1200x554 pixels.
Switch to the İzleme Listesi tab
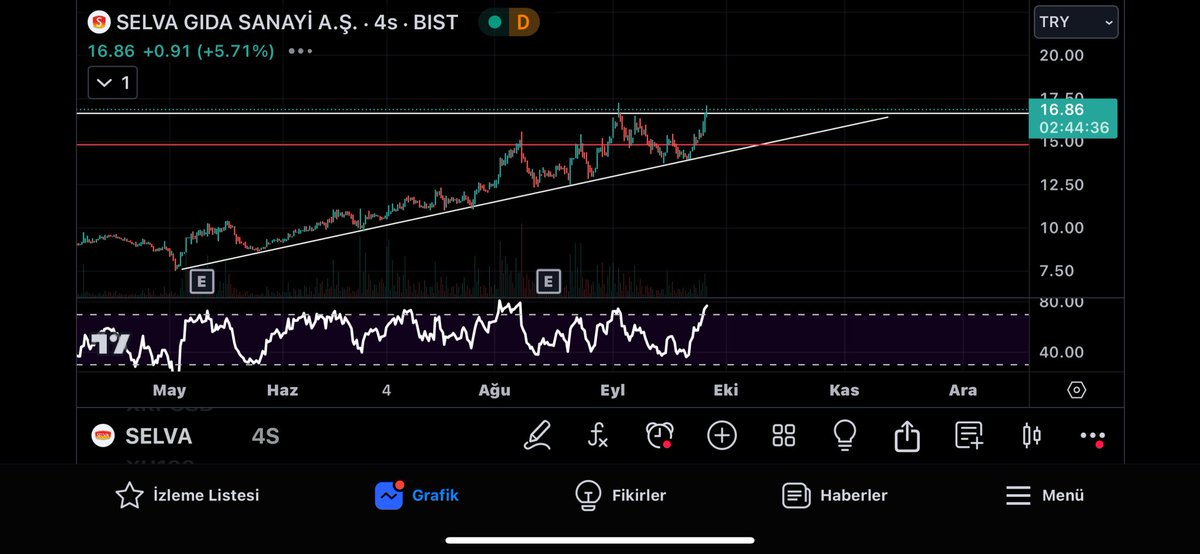tap(188, 495)
